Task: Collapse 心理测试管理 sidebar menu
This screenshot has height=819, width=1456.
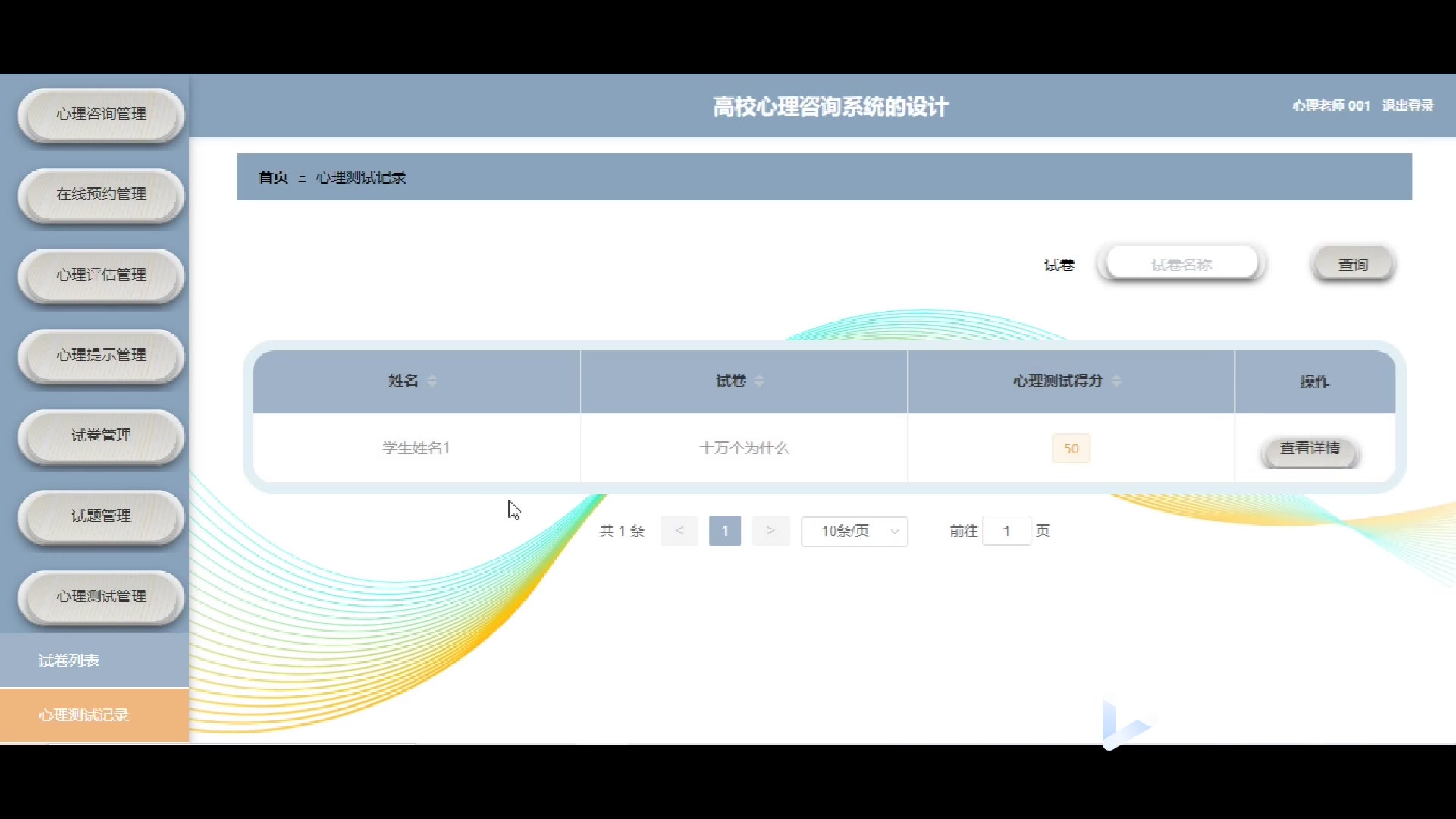Action: 101,596
